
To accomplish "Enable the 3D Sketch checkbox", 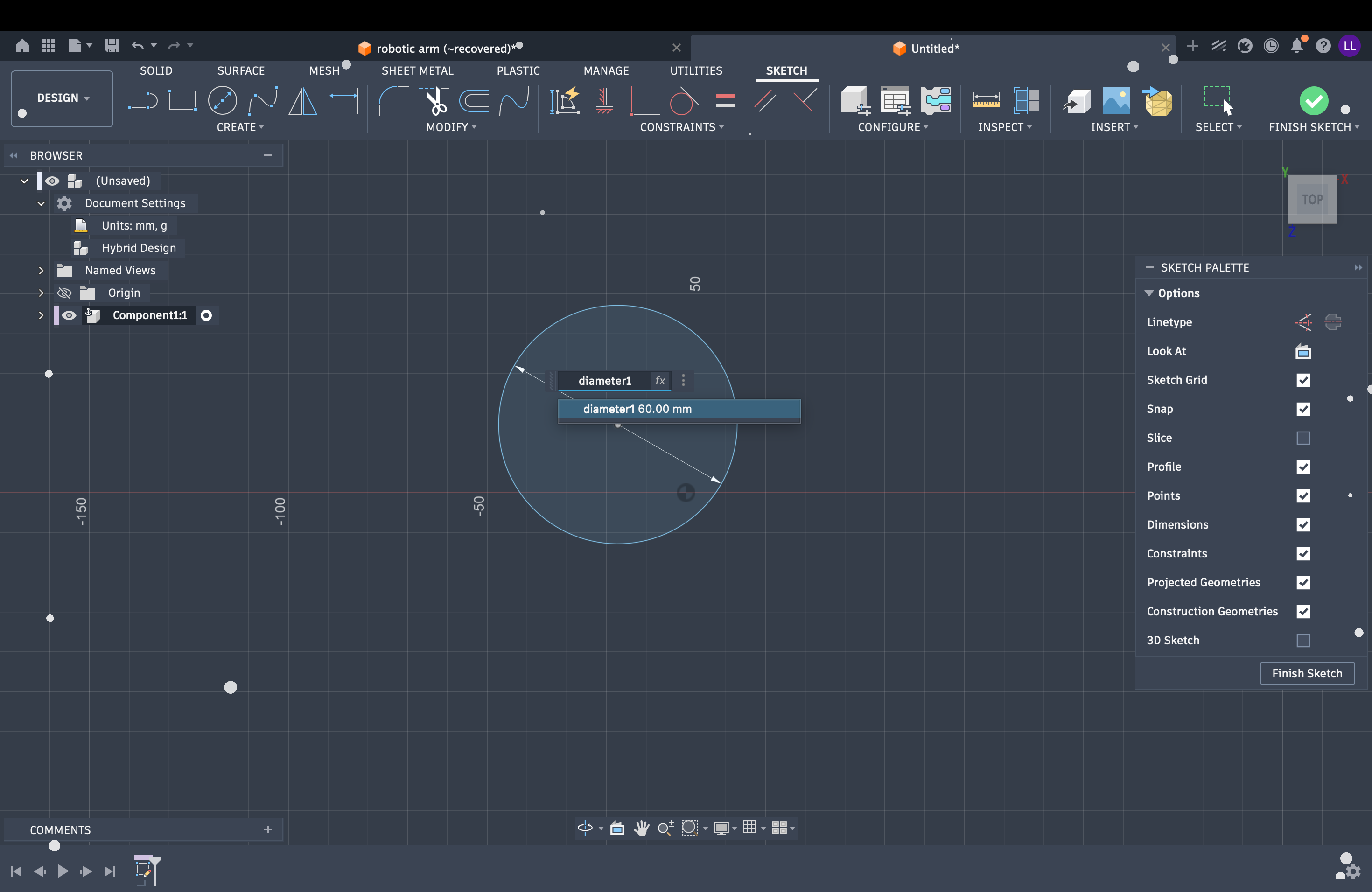I will click(1303, 640).
